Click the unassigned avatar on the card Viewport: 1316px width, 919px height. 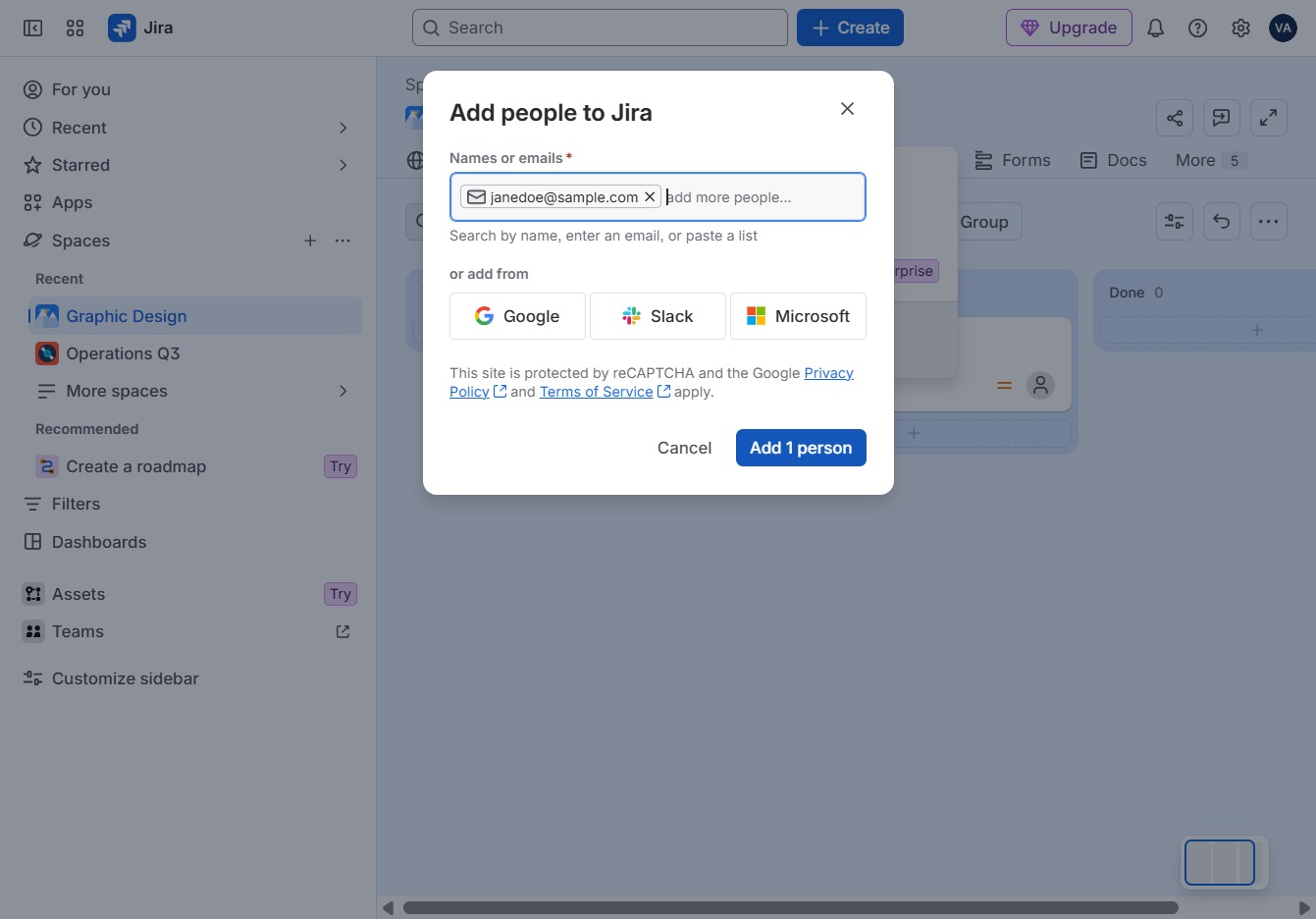coord(1041,385)
